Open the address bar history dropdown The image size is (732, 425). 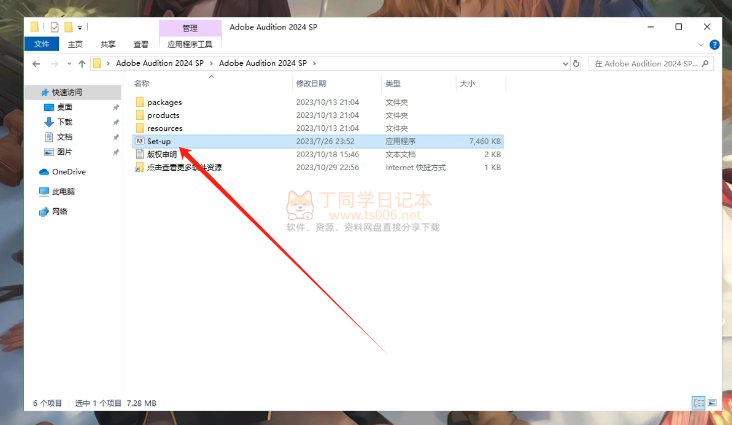pos(565,64)
